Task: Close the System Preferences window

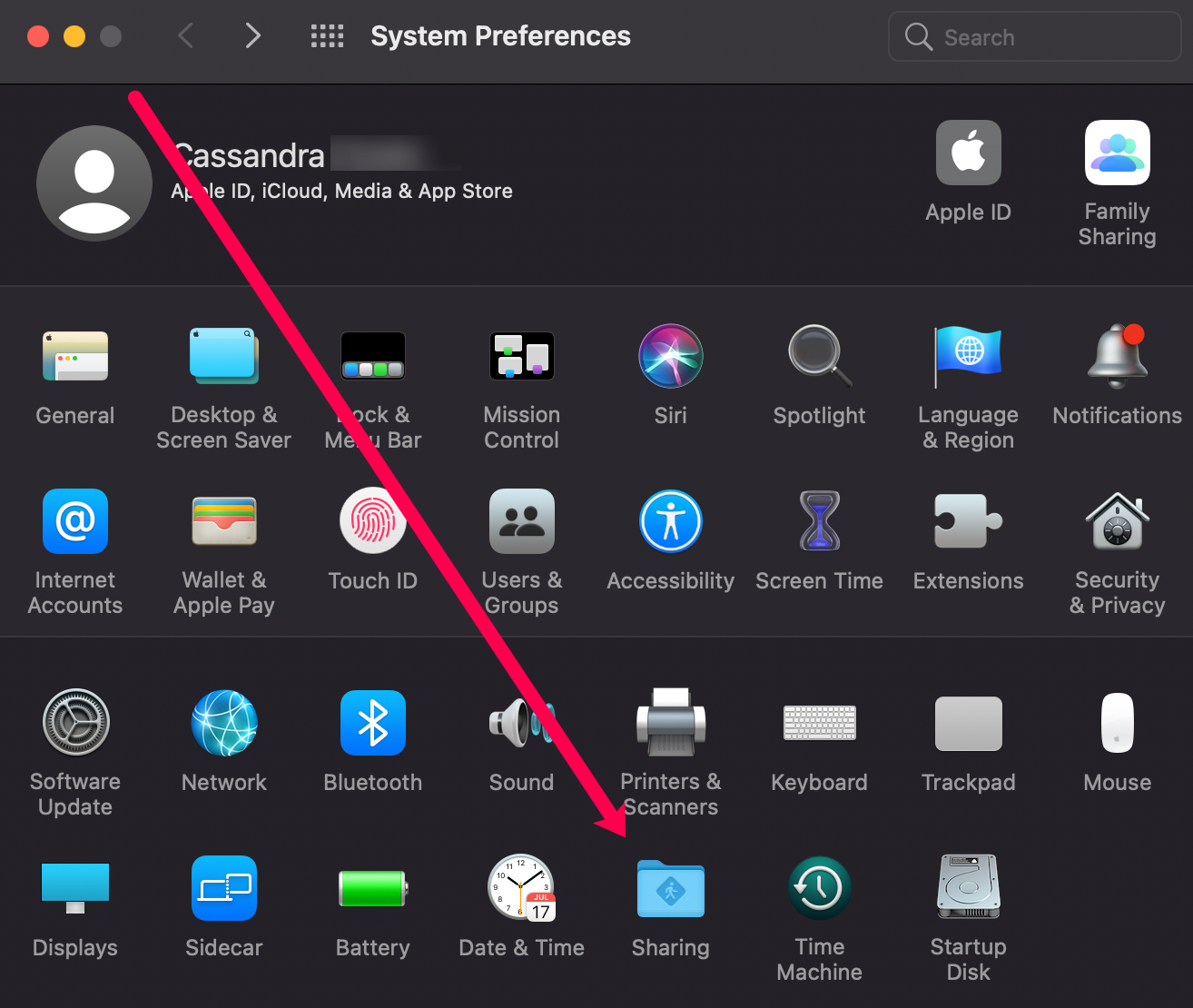Action: tap(38, 36)
